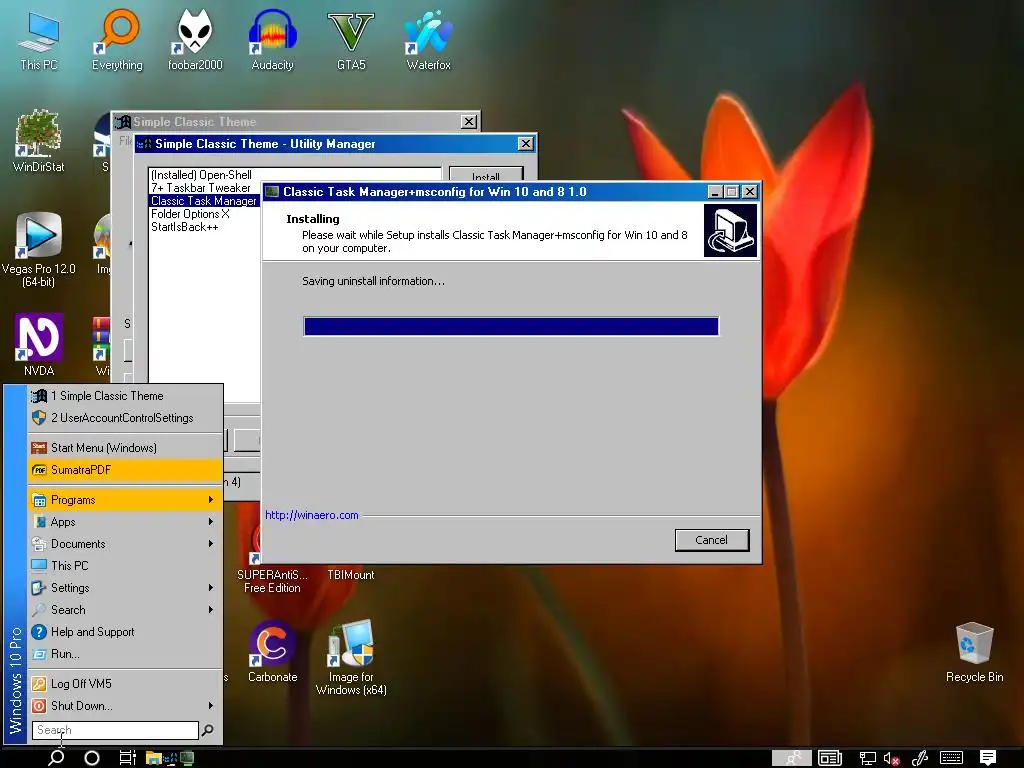Image resolution: width=1024 pixels, height=768 pixels.
Task: Expand the Programs submenu
Action: tap(125, 500)
